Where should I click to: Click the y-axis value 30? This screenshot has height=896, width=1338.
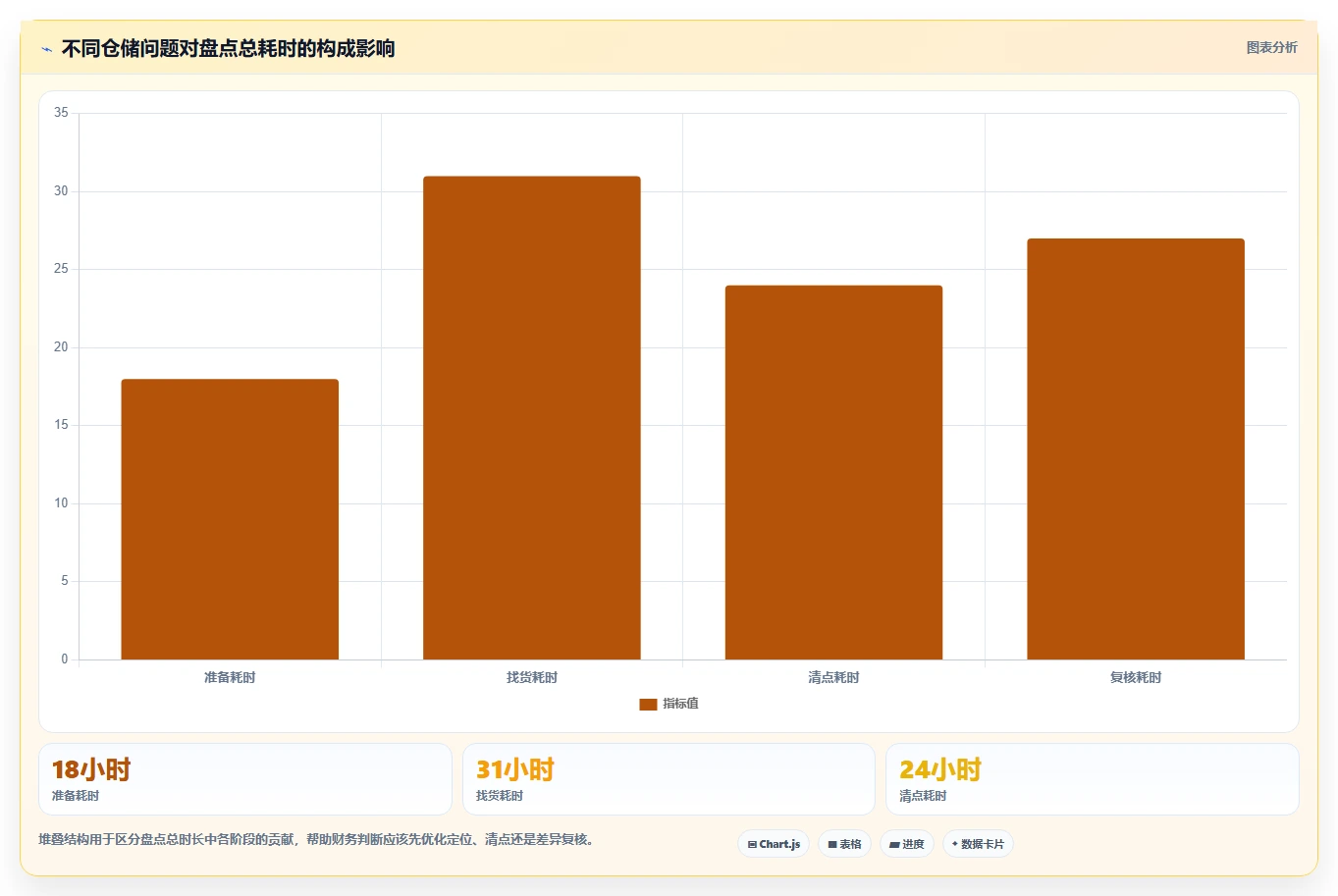point(61,191)
